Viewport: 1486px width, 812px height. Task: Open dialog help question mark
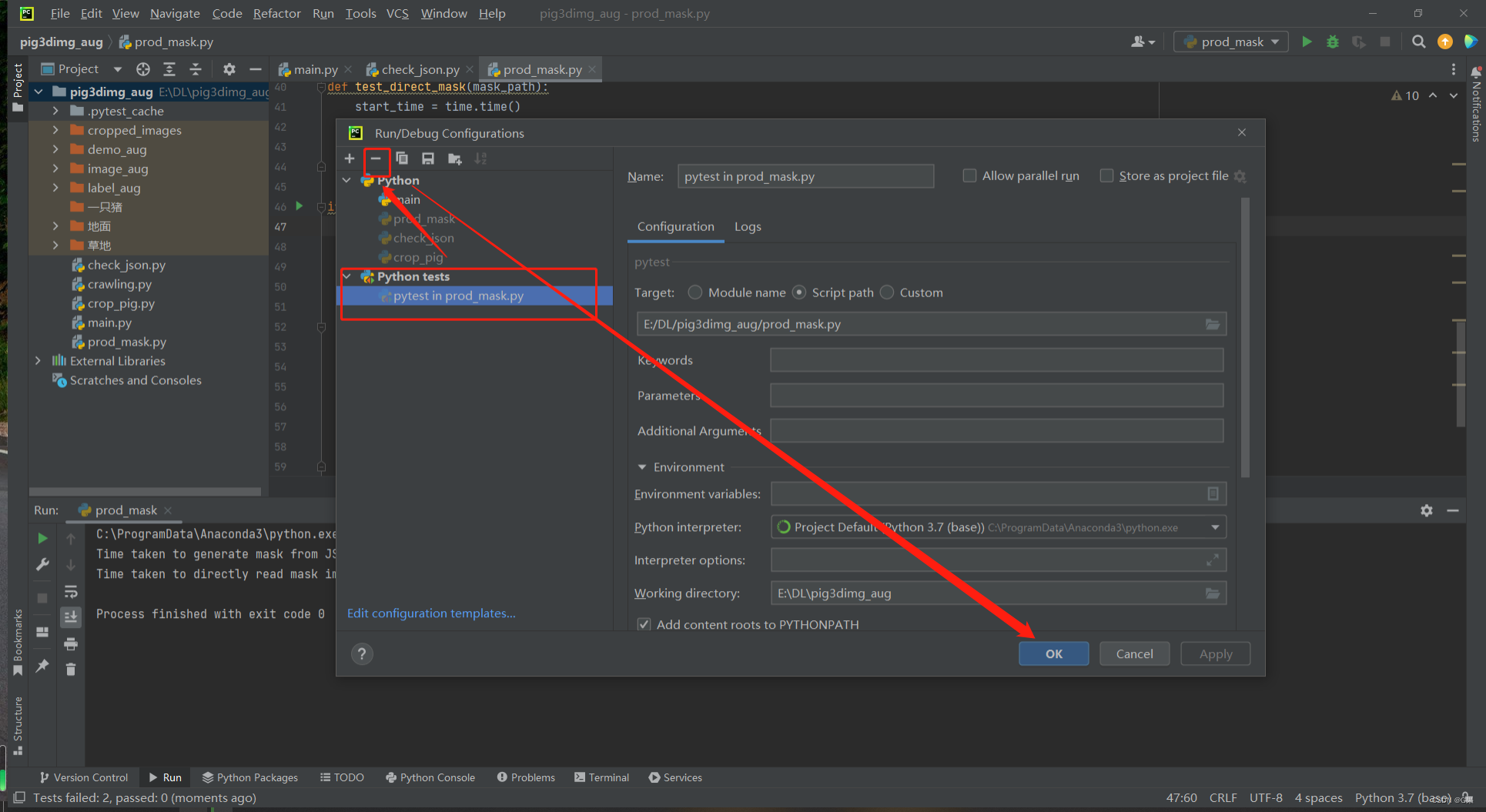tap(362, 653)
